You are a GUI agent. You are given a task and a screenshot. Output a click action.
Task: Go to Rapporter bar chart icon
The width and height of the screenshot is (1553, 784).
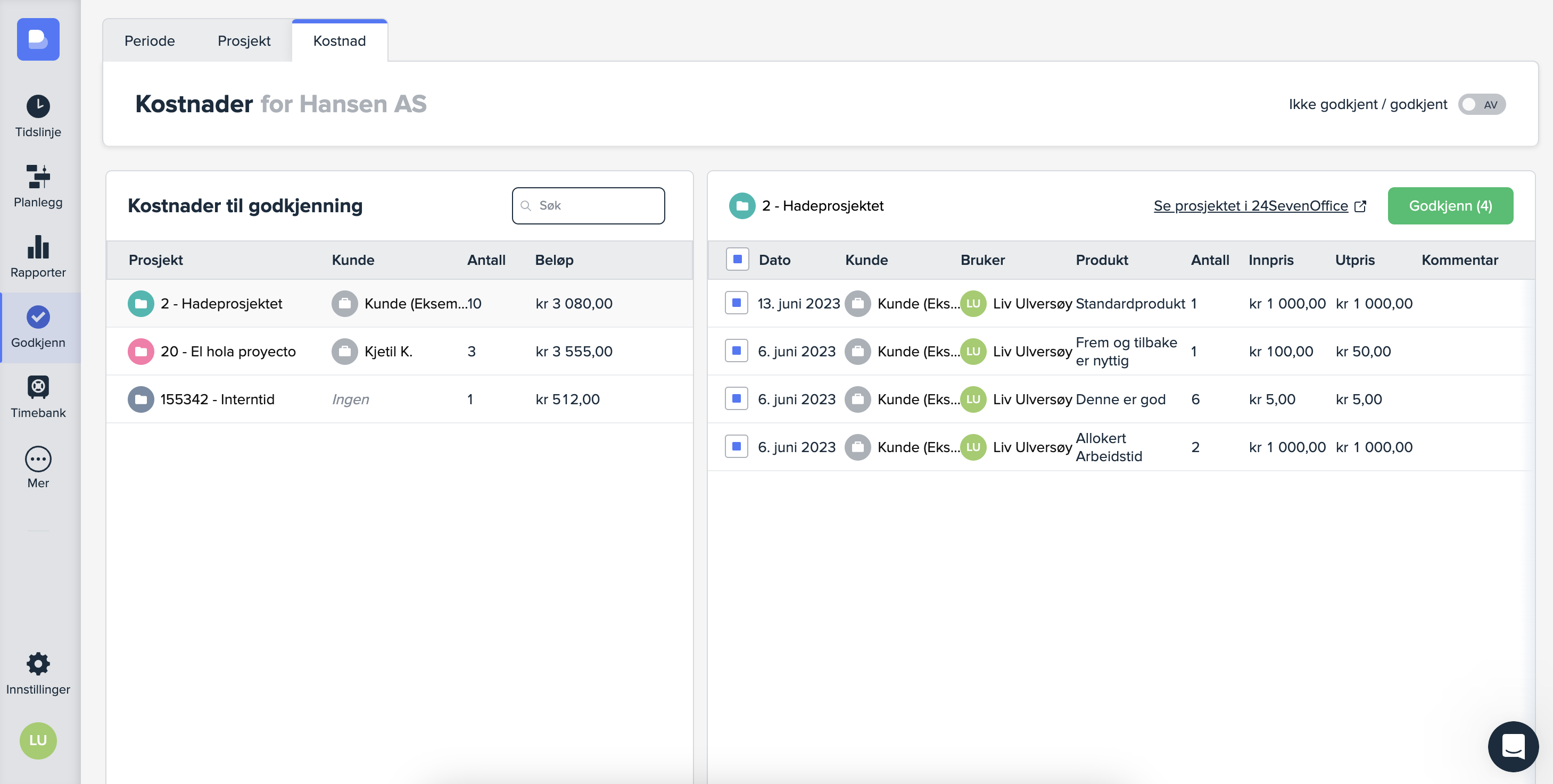[38, 247]
